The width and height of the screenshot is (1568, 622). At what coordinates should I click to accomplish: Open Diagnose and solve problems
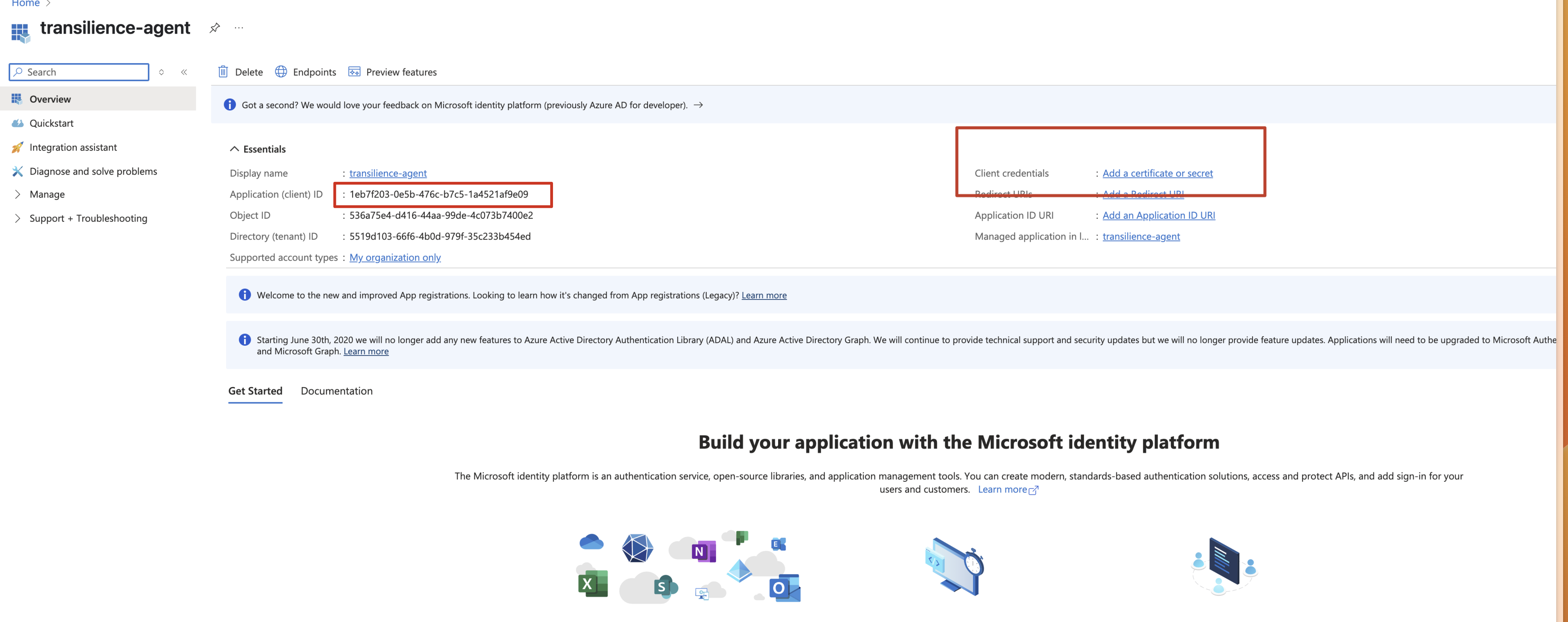(x=93, y=171)
